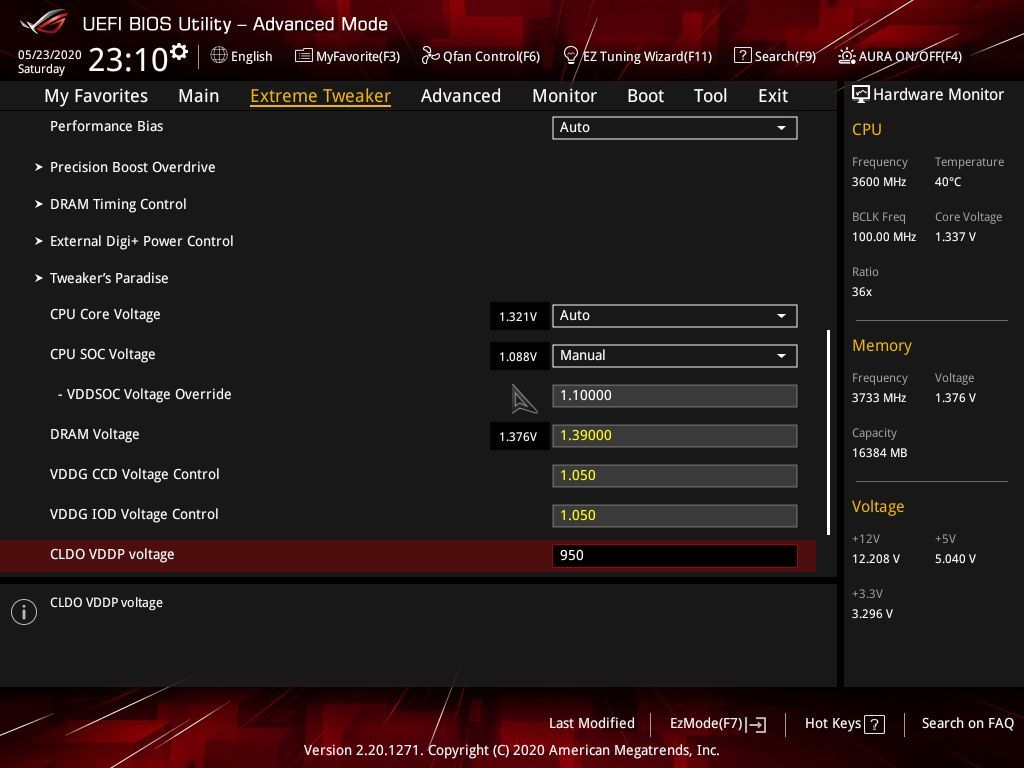
Task: Click CPU Temperature value 40°C
Action: coord(948,182)
